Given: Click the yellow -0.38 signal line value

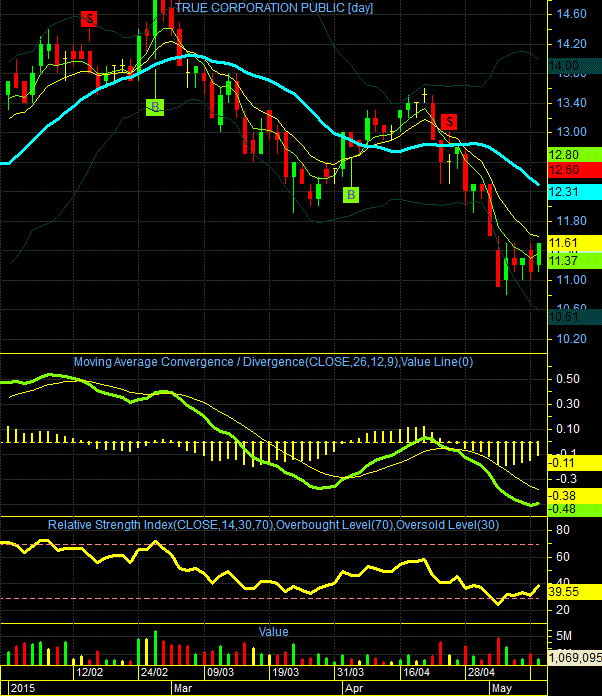Looking at the screenshot, I should coord(575,496).
